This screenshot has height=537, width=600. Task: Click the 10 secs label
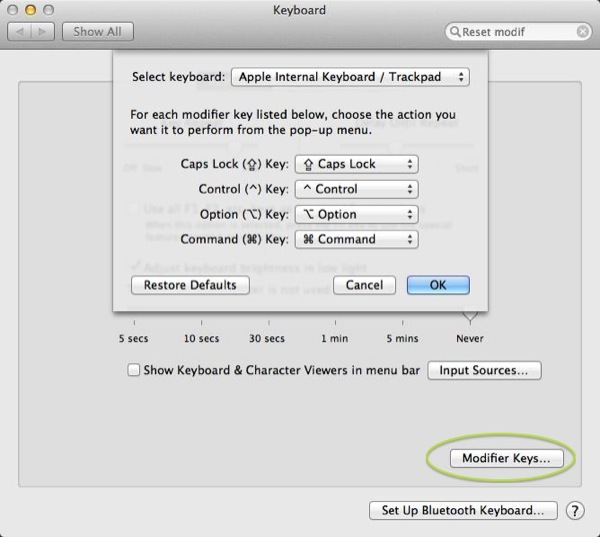pos(201,338)
